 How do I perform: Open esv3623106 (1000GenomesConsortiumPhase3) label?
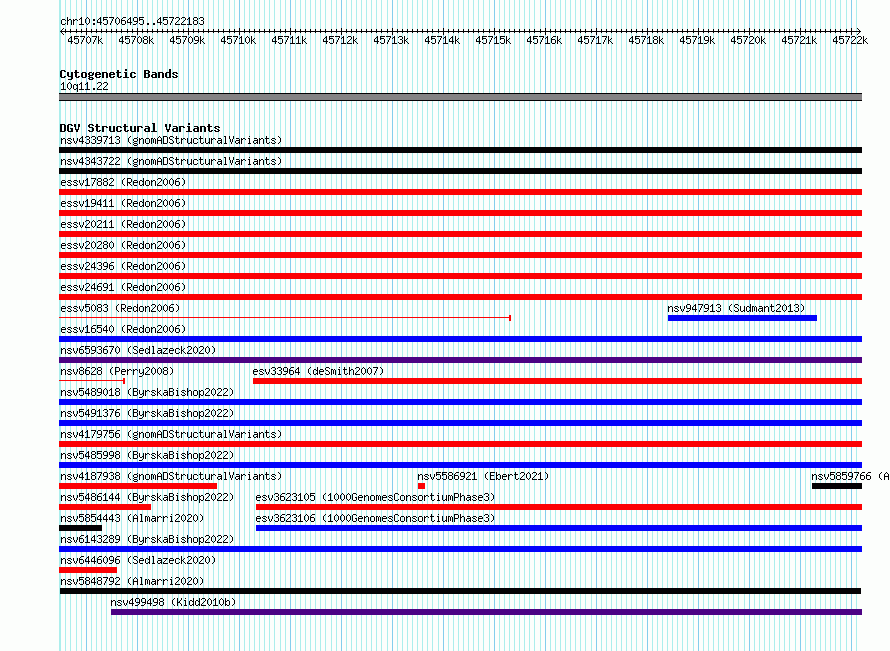pyautogui.click(x=375, y=518)
